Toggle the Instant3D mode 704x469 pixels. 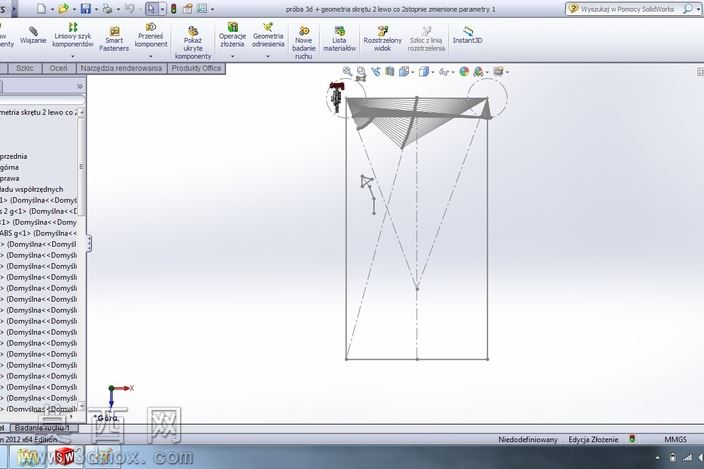pyautogui.click(x=467, y=35)
